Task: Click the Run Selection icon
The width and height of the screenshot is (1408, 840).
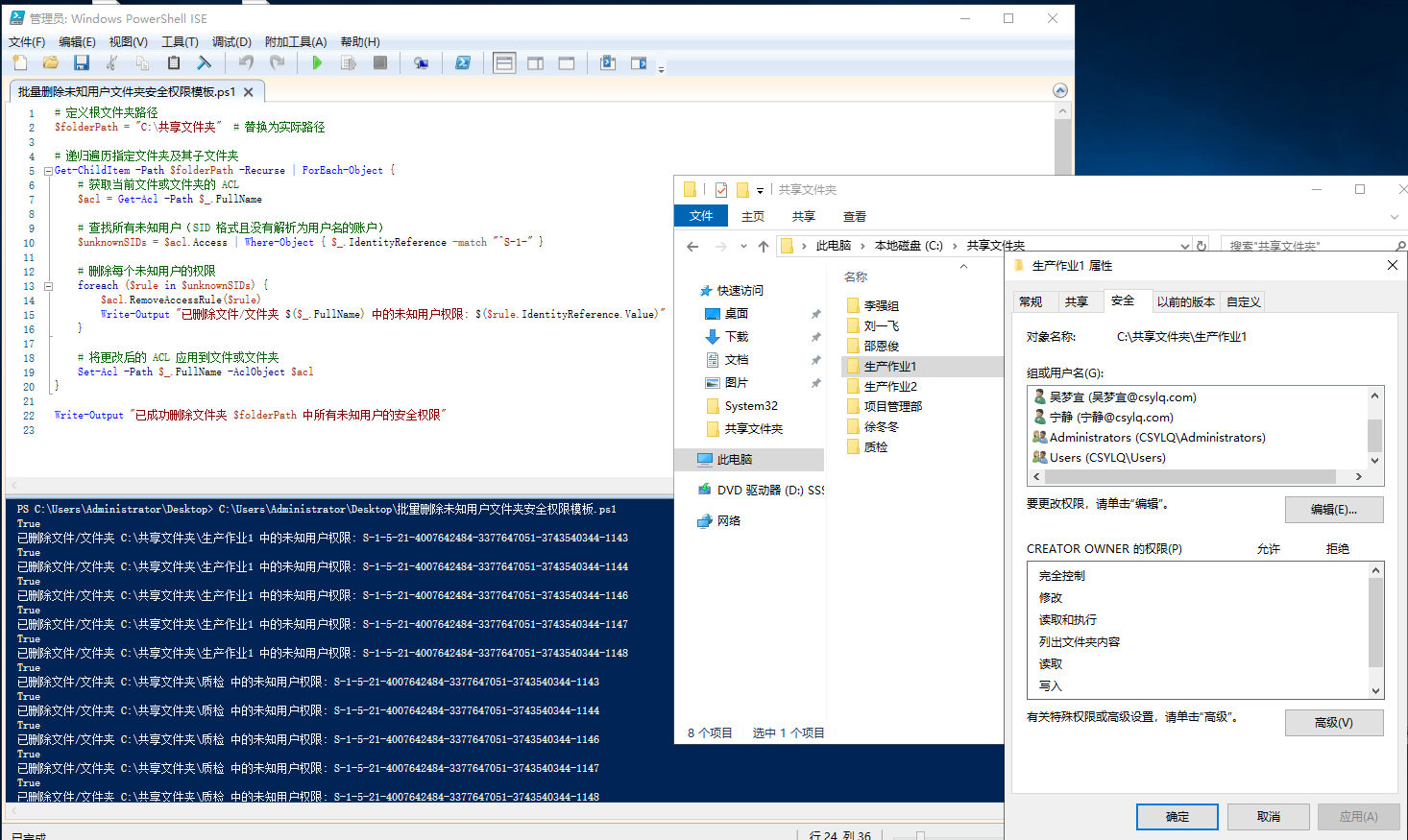Action: point(349,62)
